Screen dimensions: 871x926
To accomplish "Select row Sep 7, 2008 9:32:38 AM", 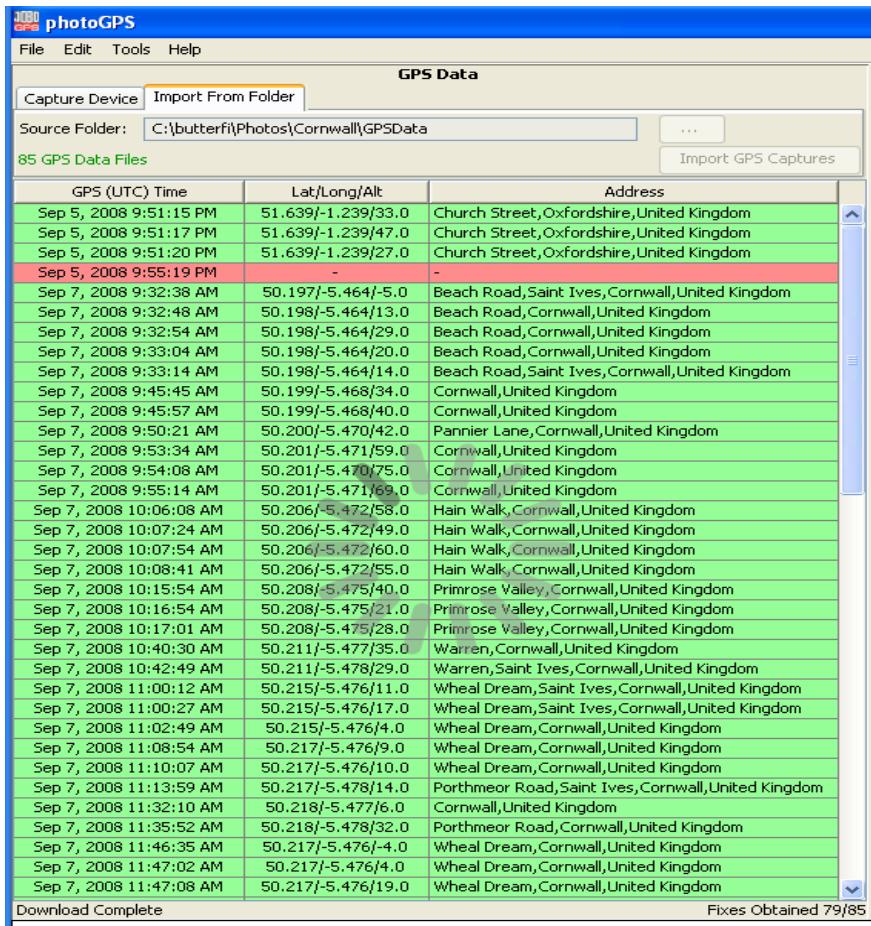I will tap(426, 292).
